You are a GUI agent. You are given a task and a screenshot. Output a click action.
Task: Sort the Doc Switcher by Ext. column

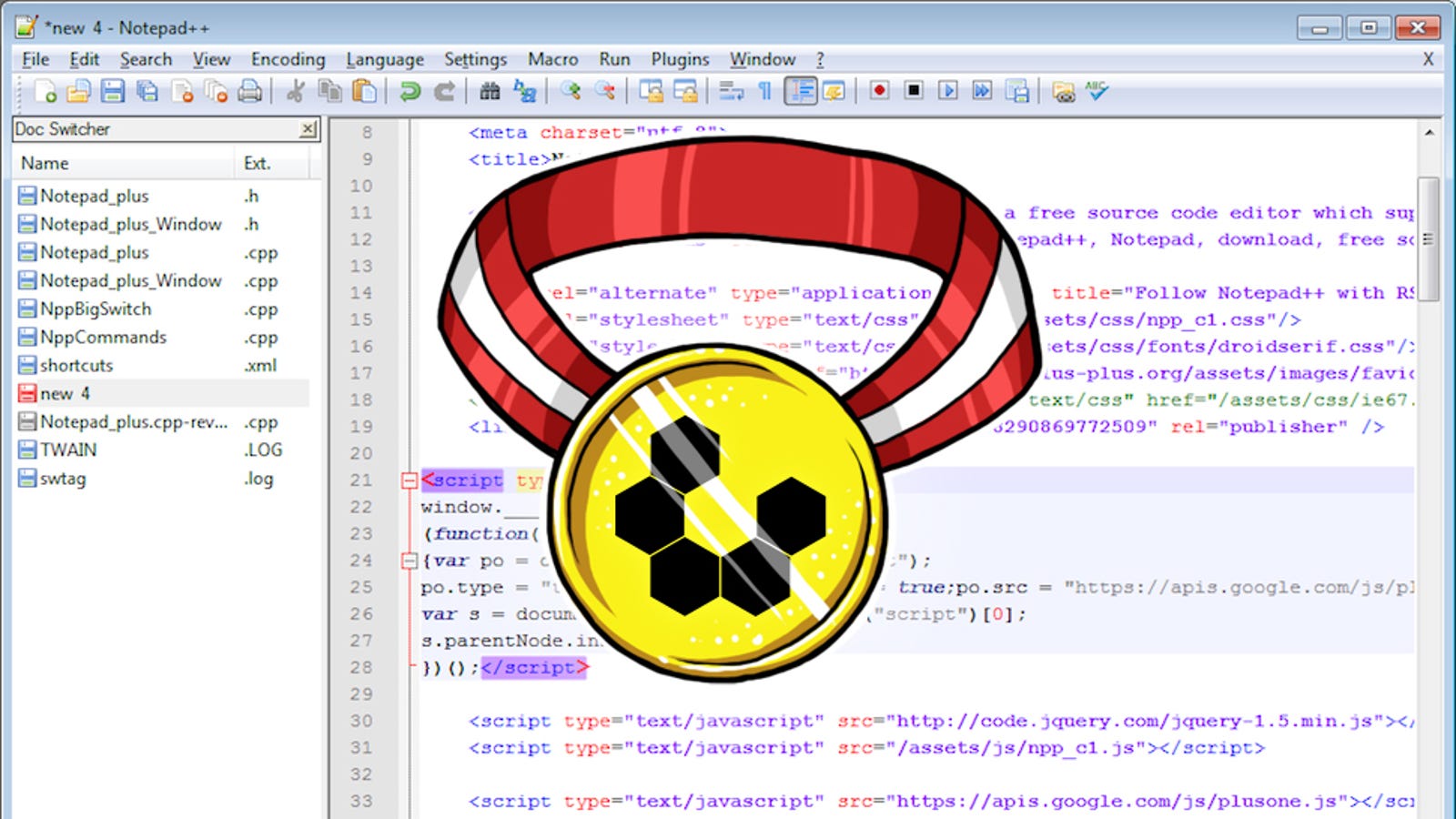pos(273,163)
